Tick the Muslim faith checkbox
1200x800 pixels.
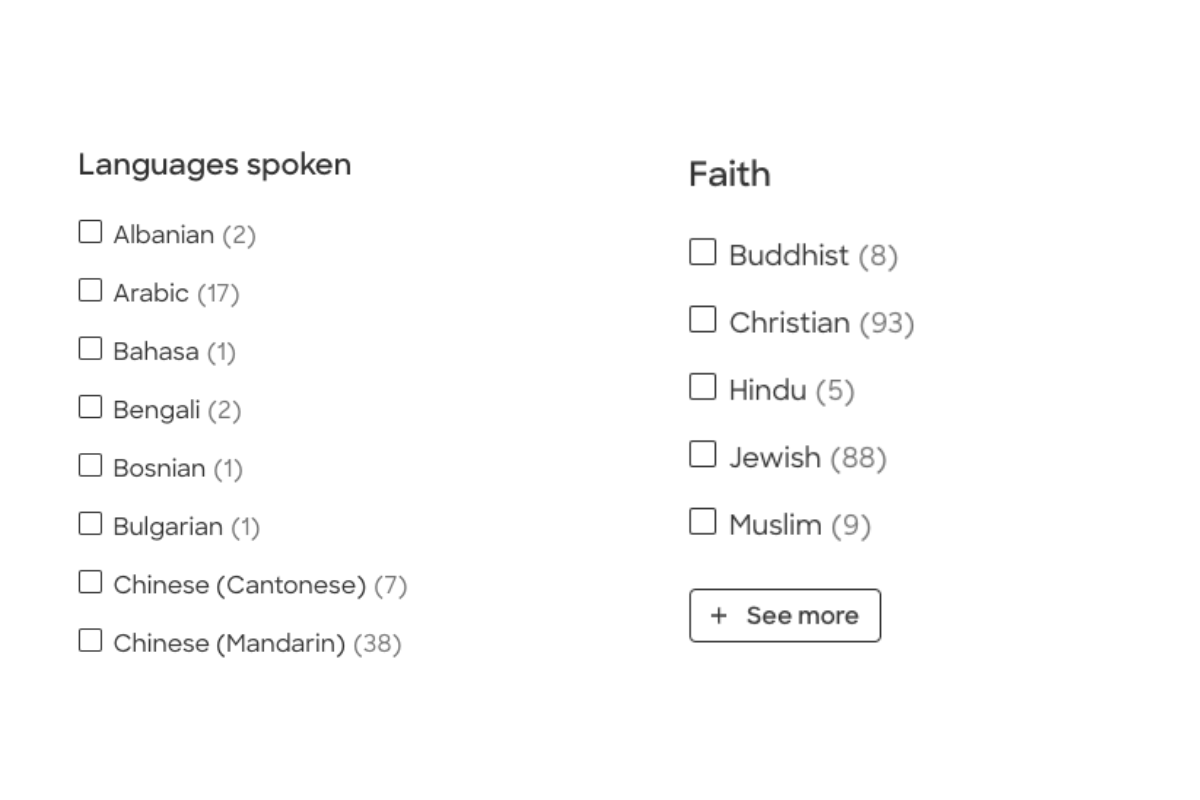click(703, 522)
